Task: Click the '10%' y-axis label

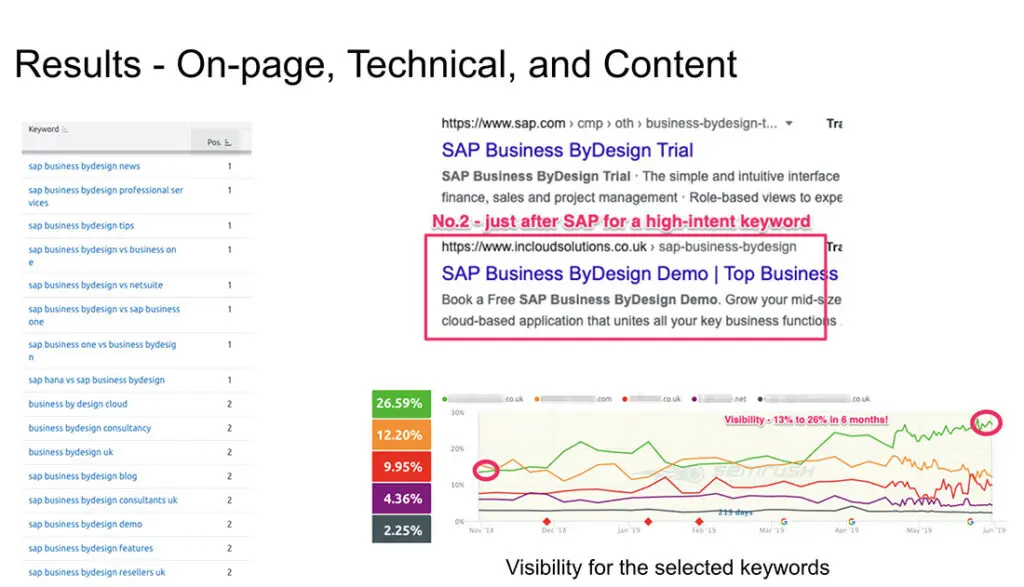Action: click(457, 485)
